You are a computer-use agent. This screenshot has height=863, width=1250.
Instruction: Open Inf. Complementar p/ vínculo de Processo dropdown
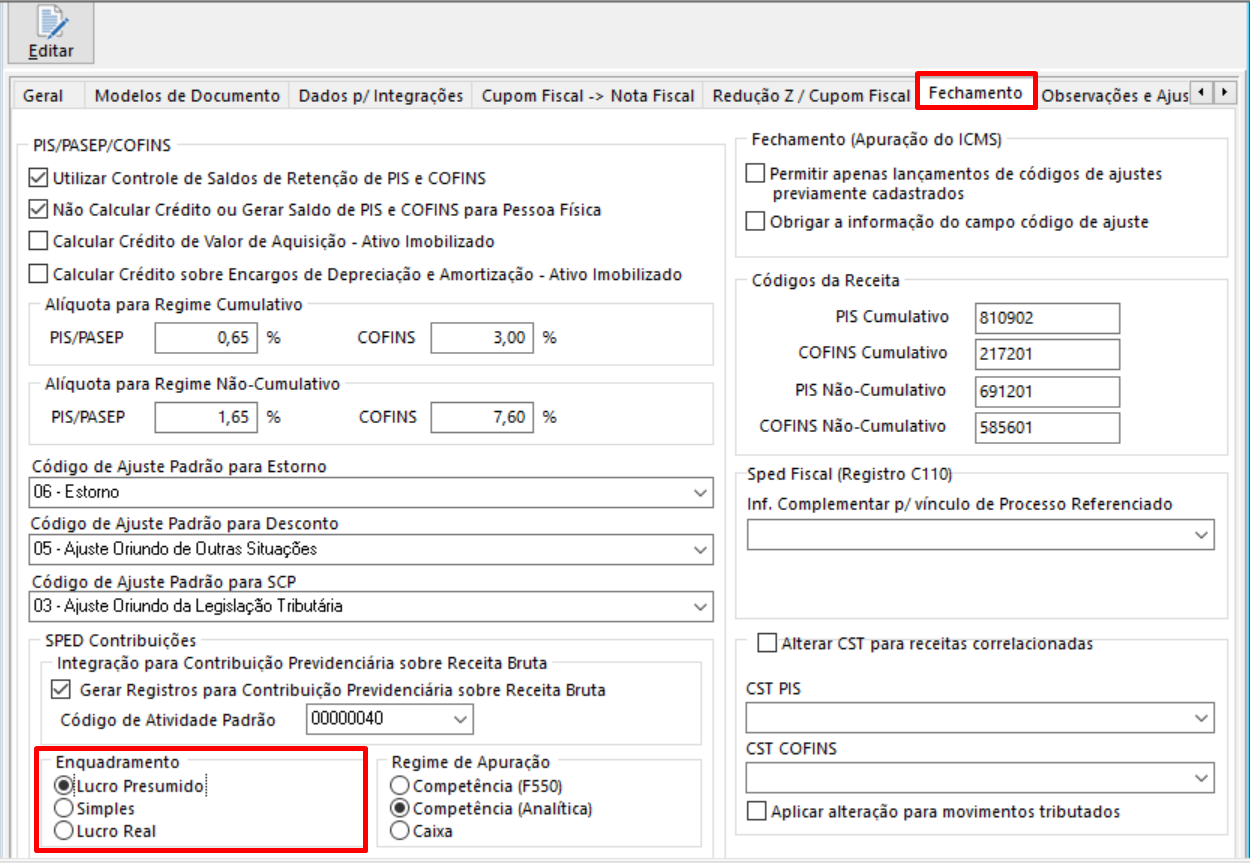coord(981,535)
